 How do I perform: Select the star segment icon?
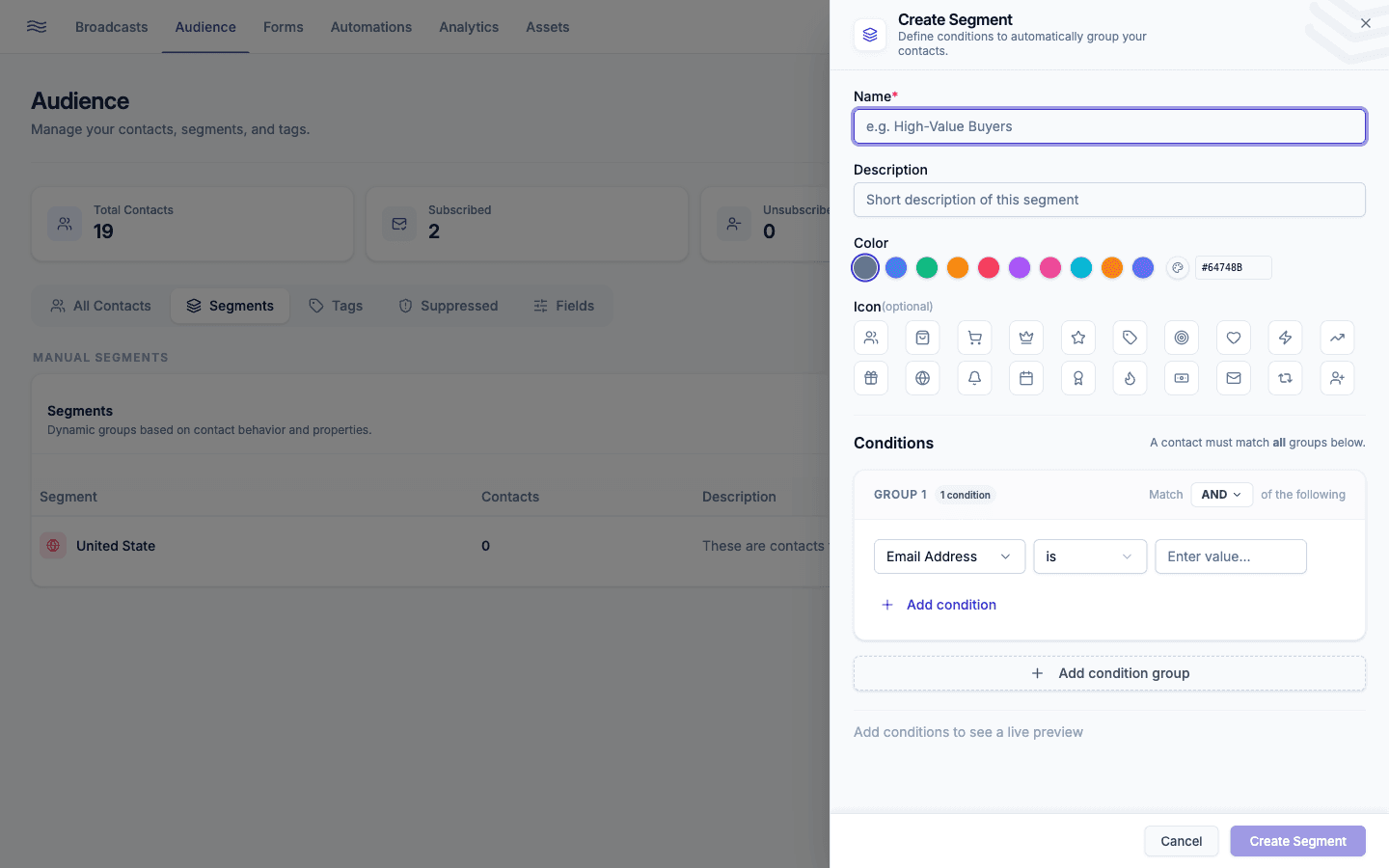tap(1078, 338)
